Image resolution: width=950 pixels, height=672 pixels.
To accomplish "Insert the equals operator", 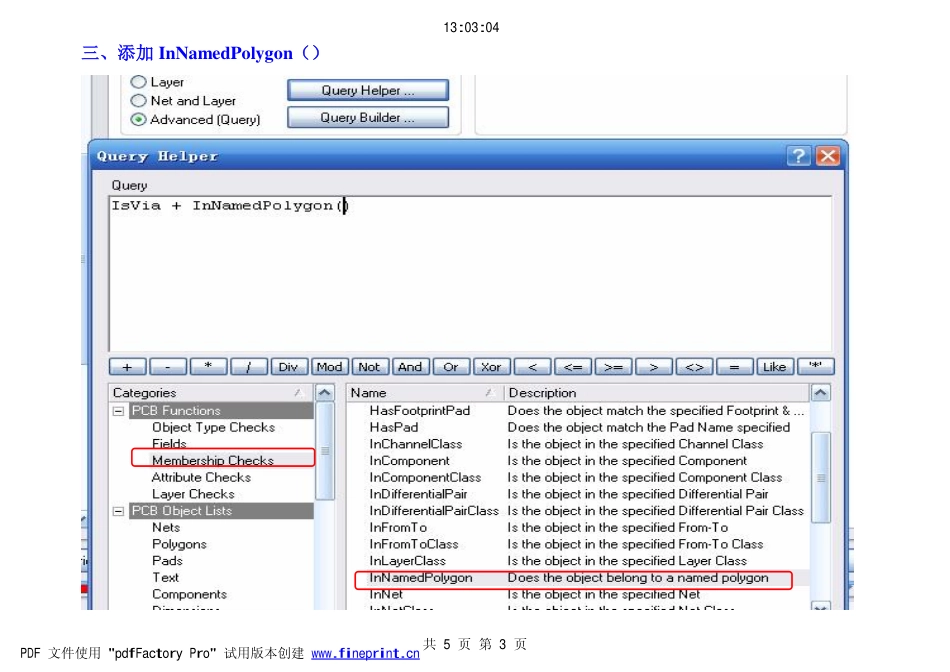I will (734, 367).
